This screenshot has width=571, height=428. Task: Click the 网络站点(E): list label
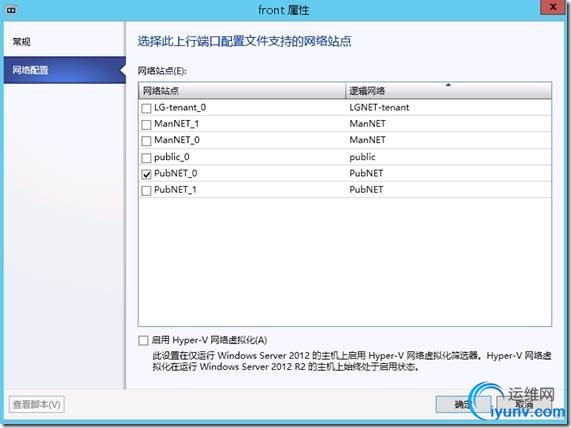[x=162, y=71]
